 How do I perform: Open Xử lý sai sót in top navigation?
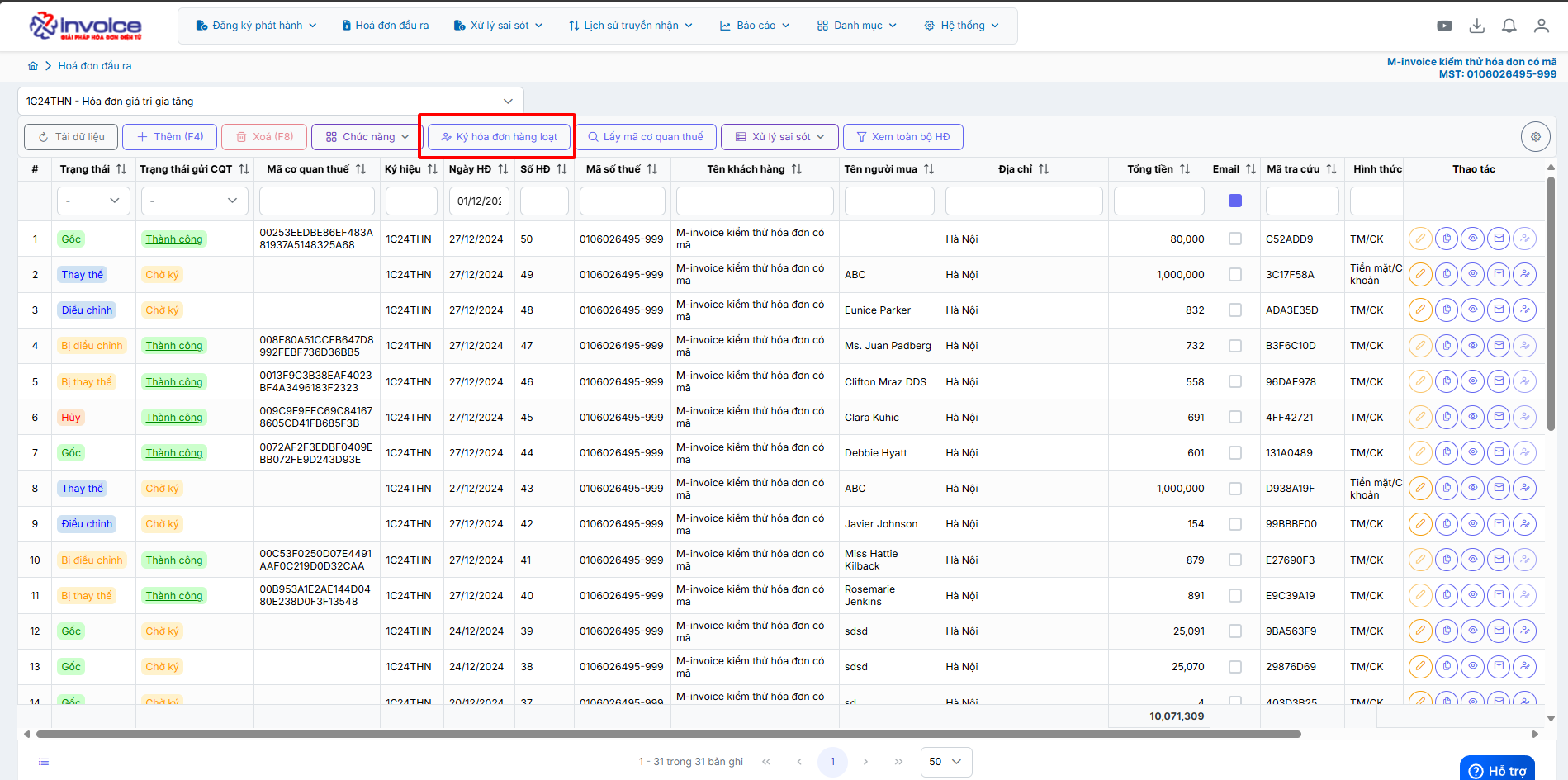499,26
